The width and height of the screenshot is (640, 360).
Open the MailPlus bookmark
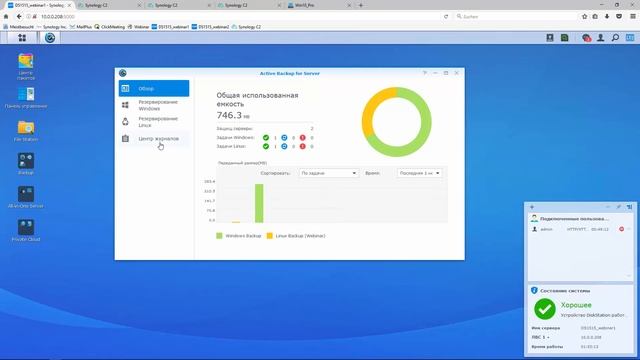point(80,27)
